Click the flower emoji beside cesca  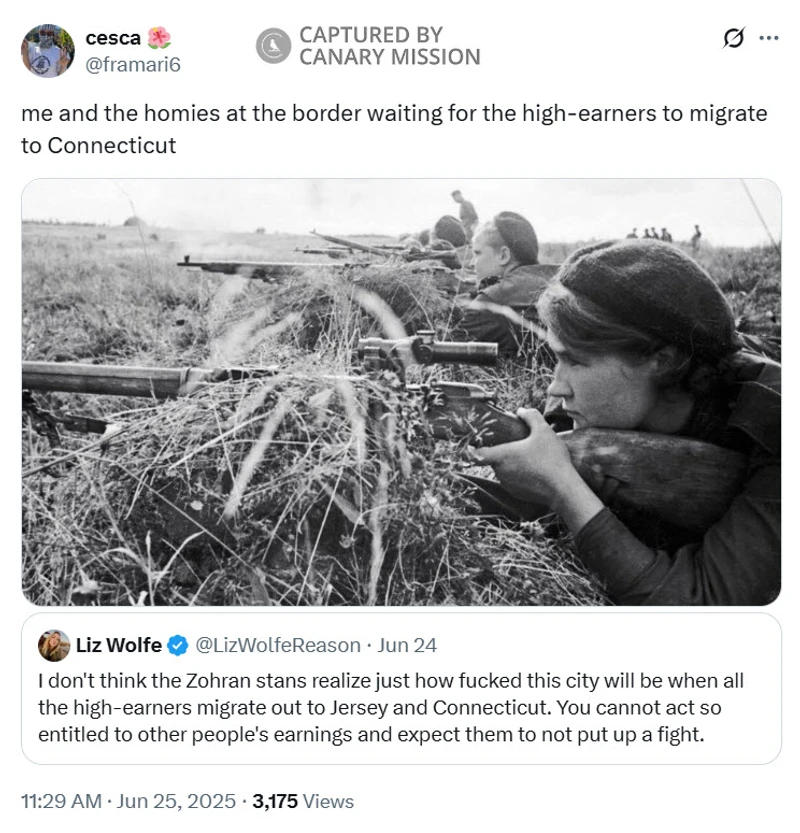[x=159, y=38]
